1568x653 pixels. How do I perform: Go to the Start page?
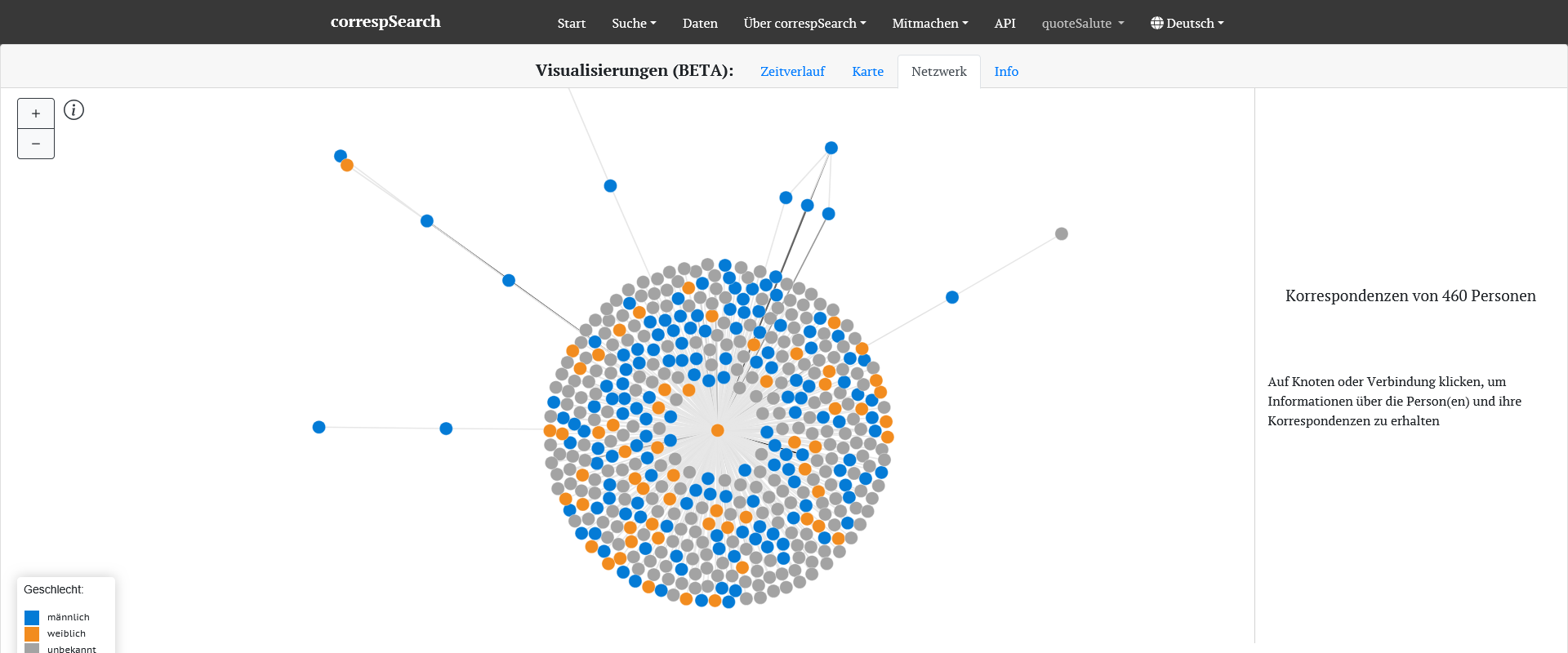(x=571, y=23)
